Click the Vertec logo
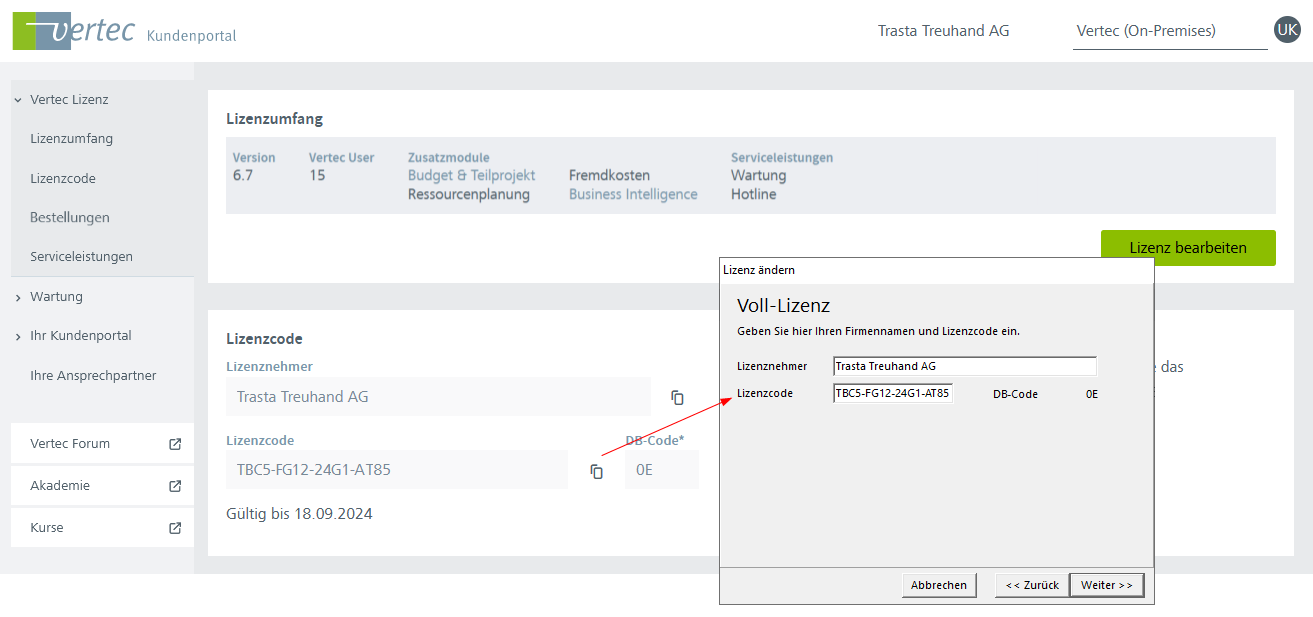The height and width of the screenshot is (617, 1313). tap(74, 30)
